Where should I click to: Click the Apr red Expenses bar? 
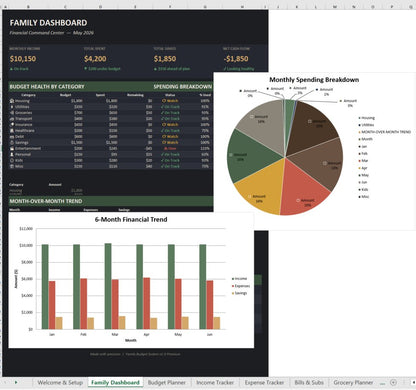[x=147, y=303]
